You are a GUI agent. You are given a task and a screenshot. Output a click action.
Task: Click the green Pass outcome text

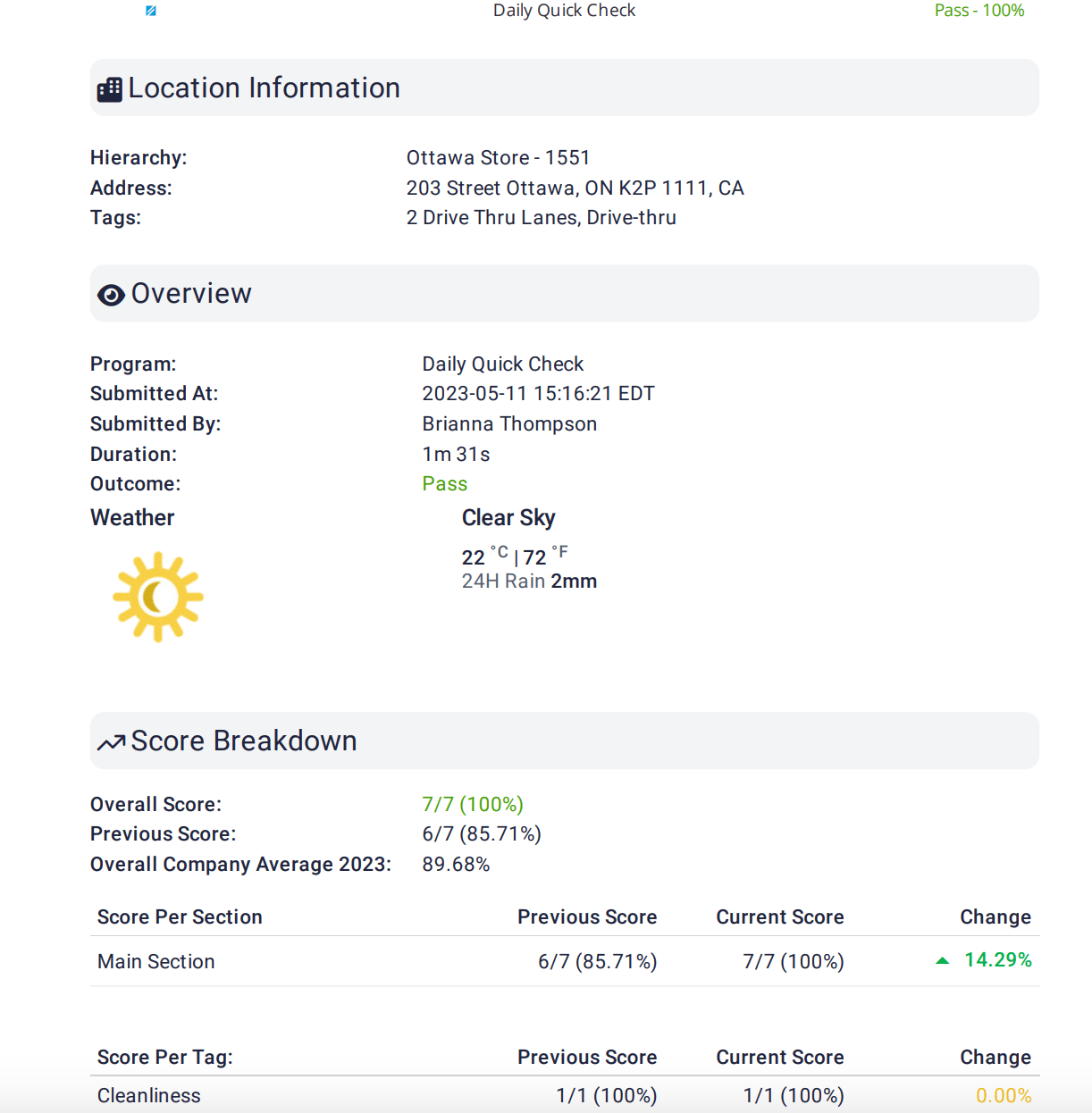pos(445,484)
